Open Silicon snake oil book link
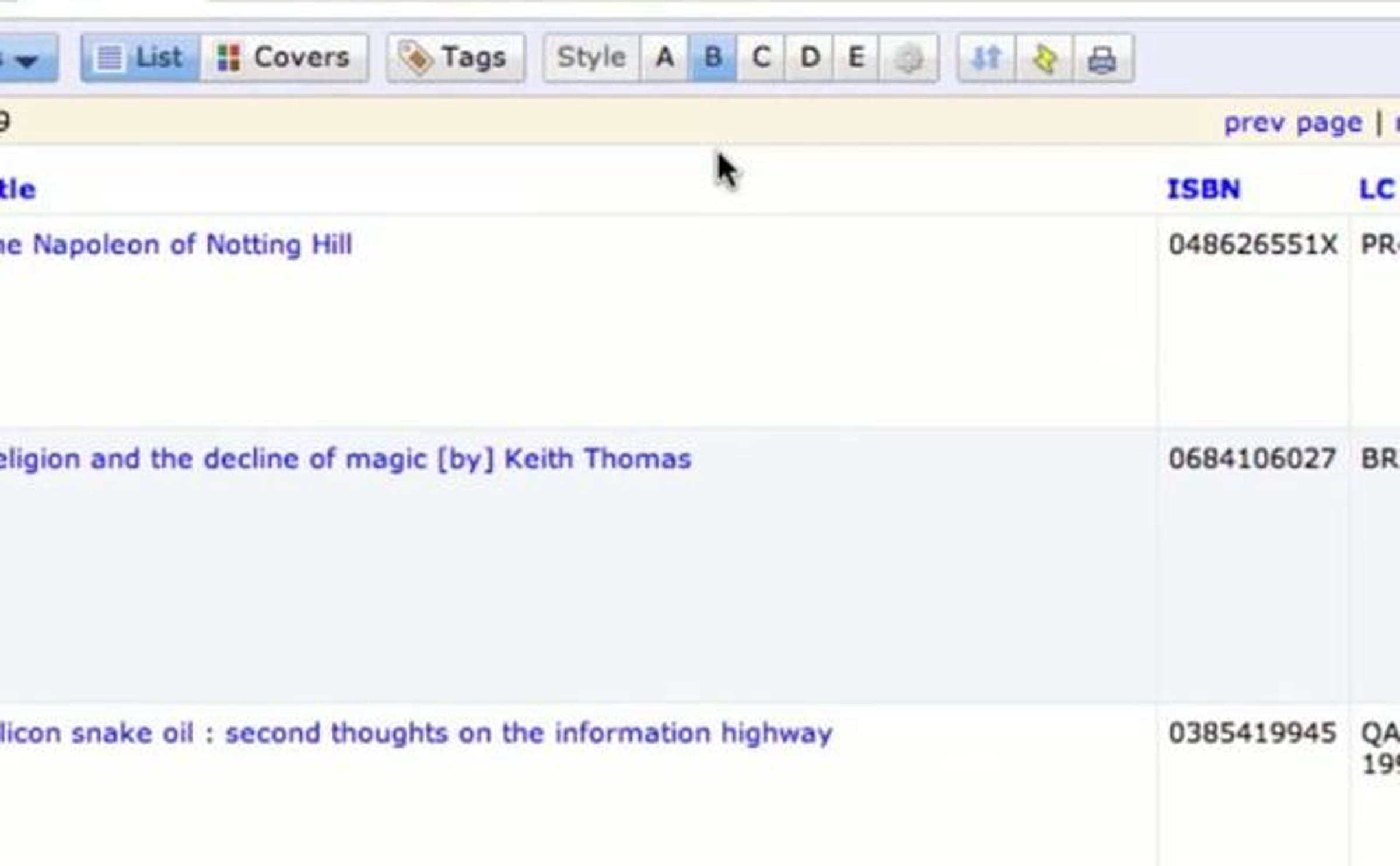 414,733
